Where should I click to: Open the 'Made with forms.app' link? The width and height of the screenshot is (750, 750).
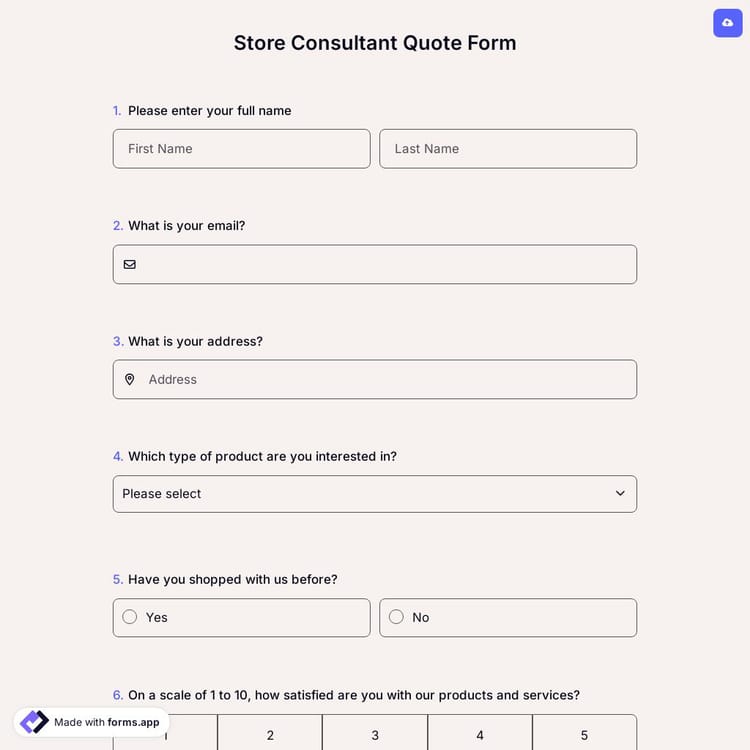(x=106, y=722)
